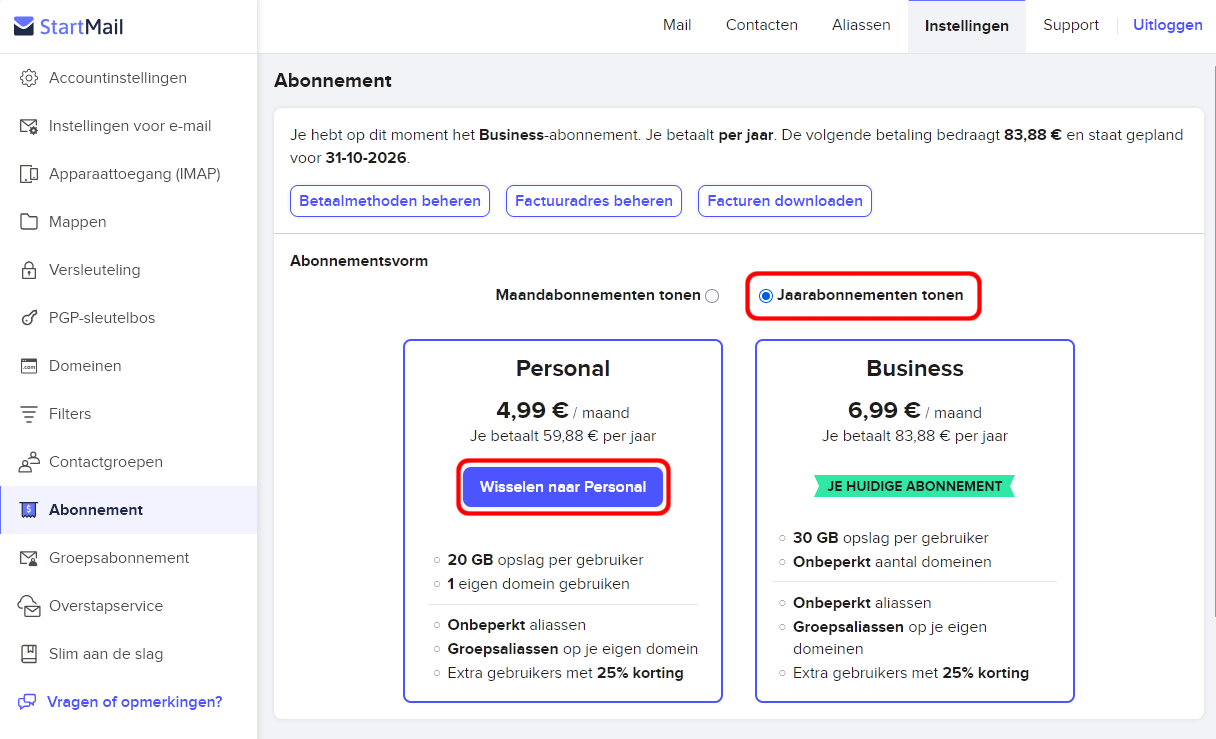Click the Contactgroepen people icon
Viewport: 1216px width, 739px height.
[x=29, y=462]
